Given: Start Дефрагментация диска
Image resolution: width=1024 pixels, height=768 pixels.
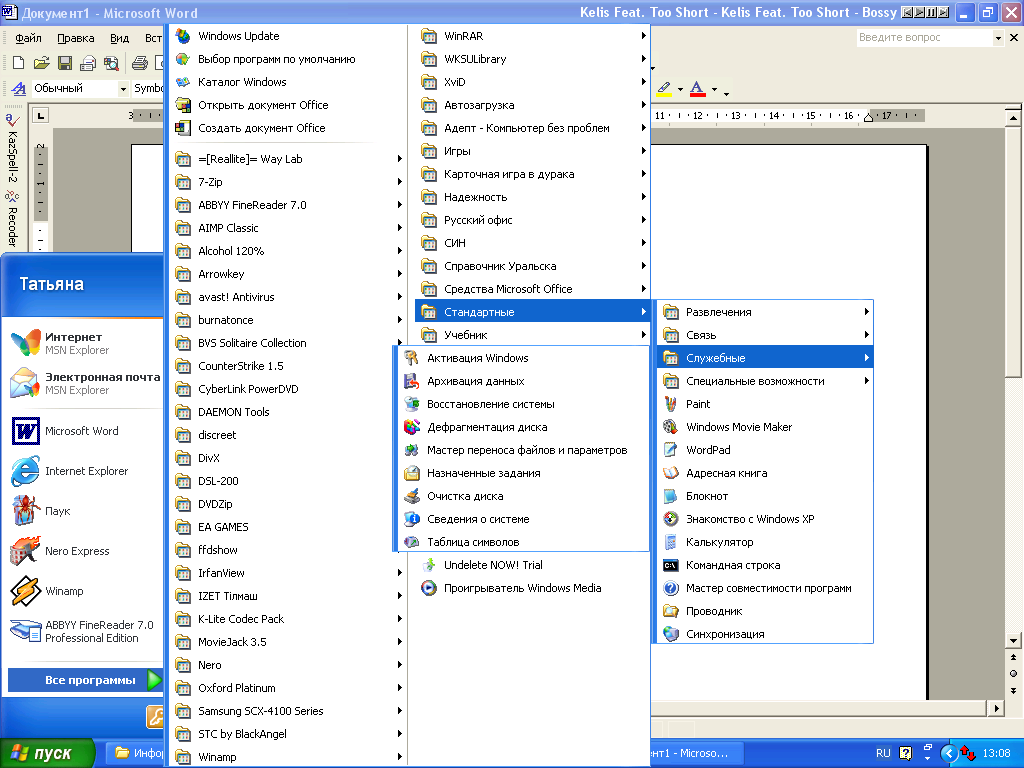Looking at the screenshot, I should point(524,427).
